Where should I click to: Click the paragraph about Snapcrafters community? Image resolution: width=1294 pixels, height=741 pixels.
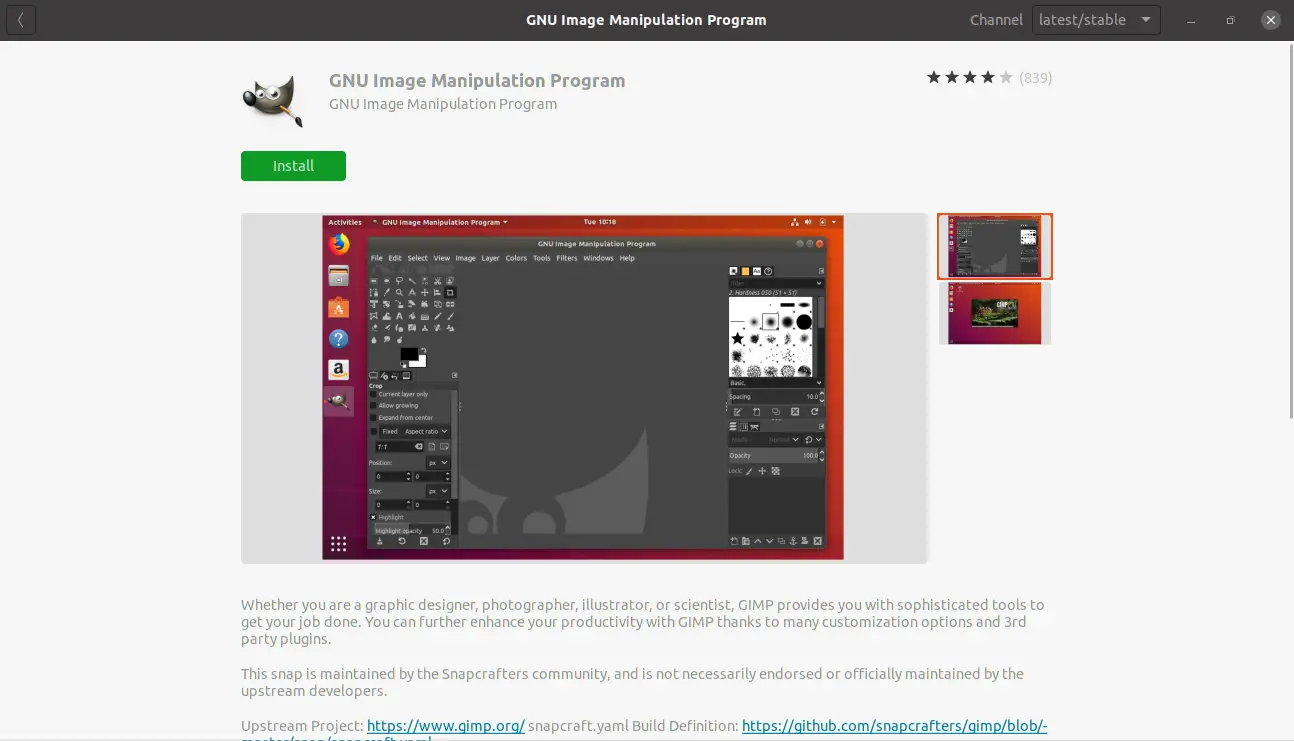click(x=632, y=682)
